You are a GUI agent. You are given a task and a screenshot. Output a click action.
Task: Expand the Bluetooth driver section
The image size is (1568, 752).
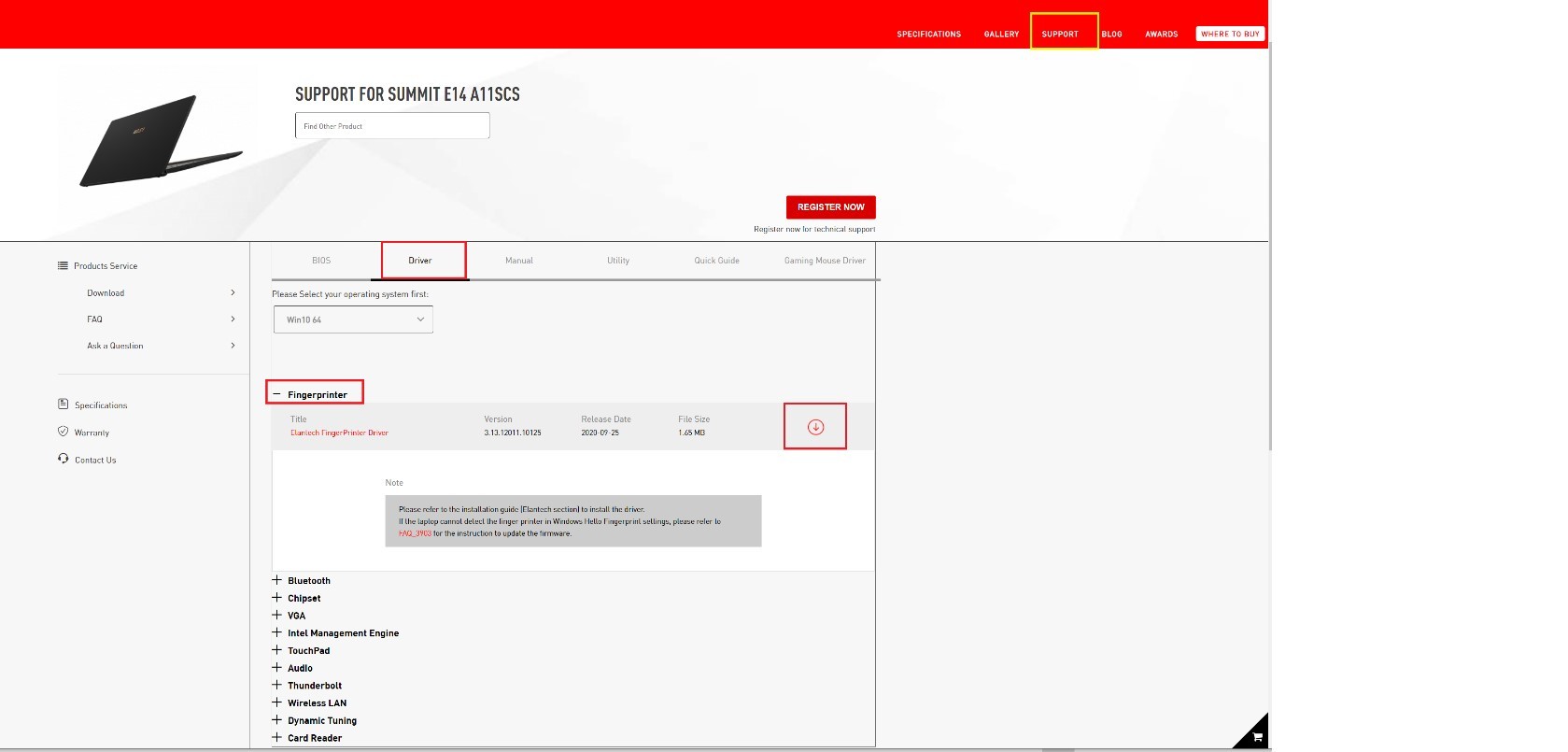click(276, 580)
